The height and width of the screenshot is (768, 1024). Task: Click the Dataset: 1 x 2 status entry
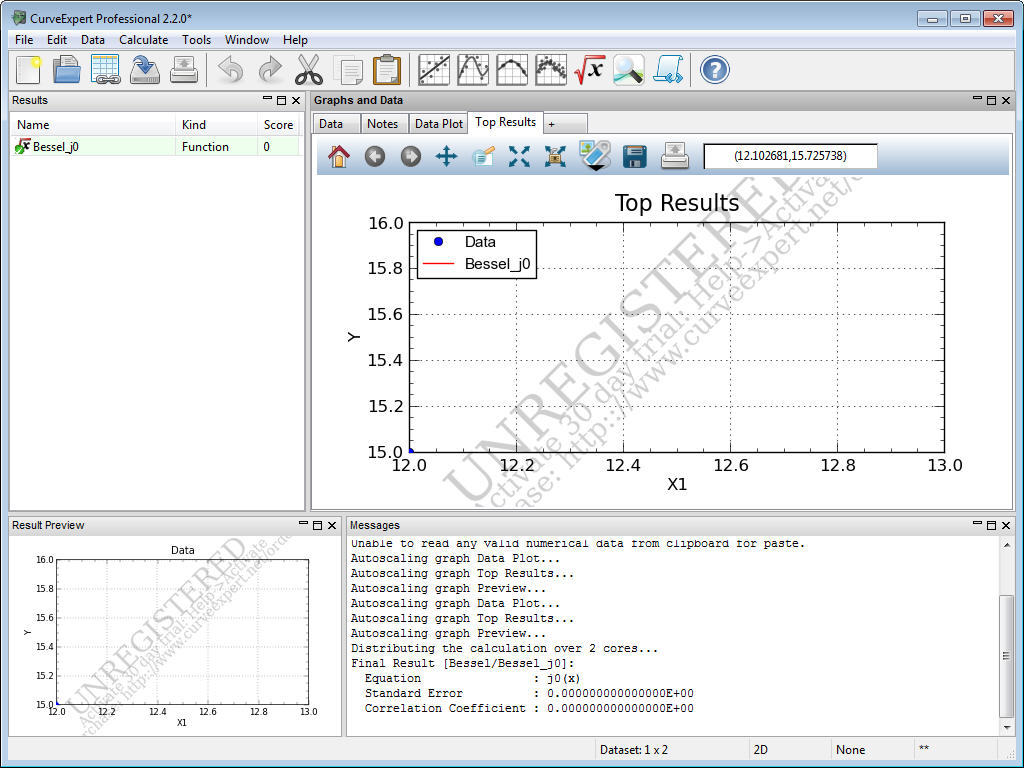click(633, 750)
